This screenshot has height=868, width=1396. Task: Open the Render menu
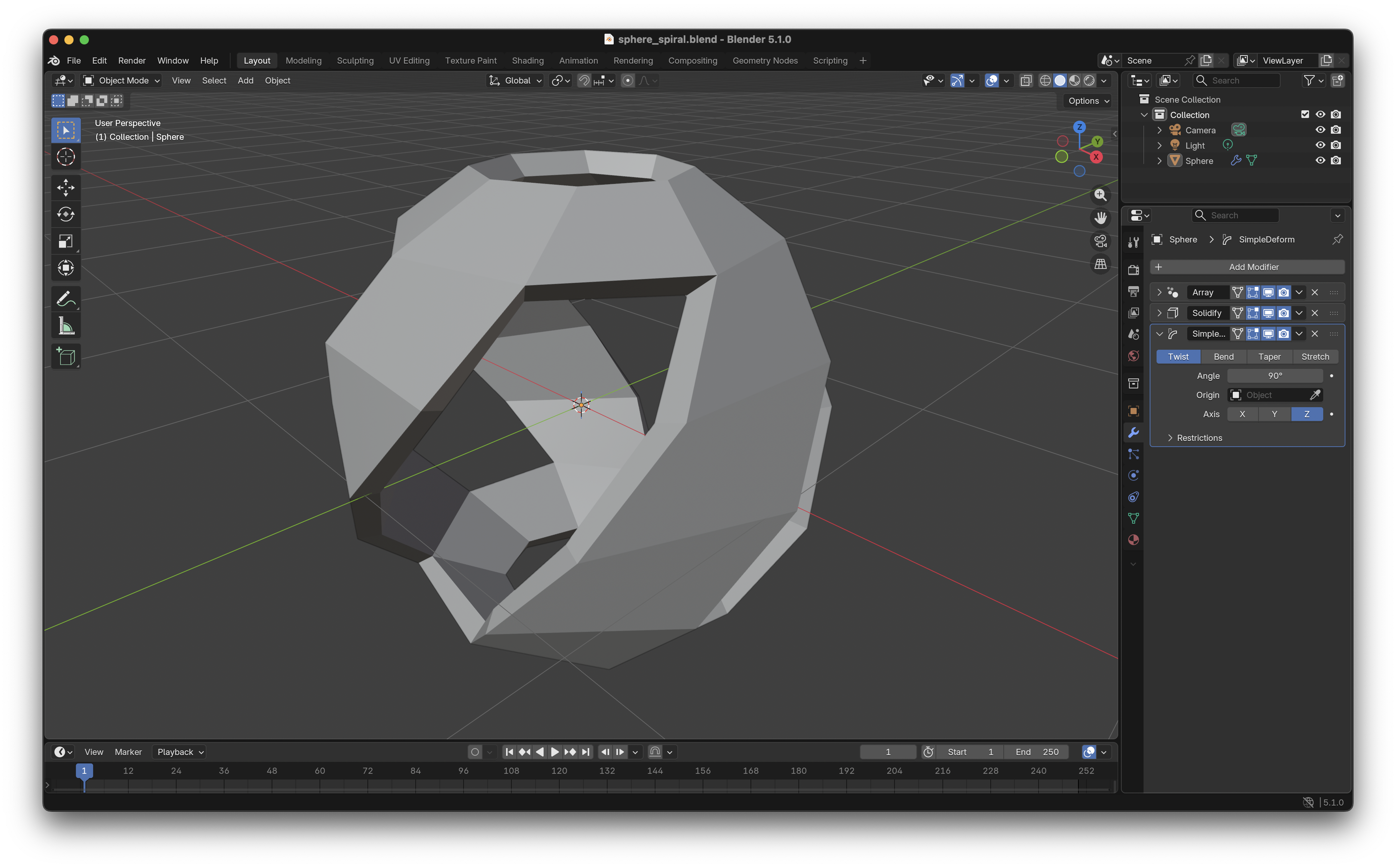tap(131, 60)
